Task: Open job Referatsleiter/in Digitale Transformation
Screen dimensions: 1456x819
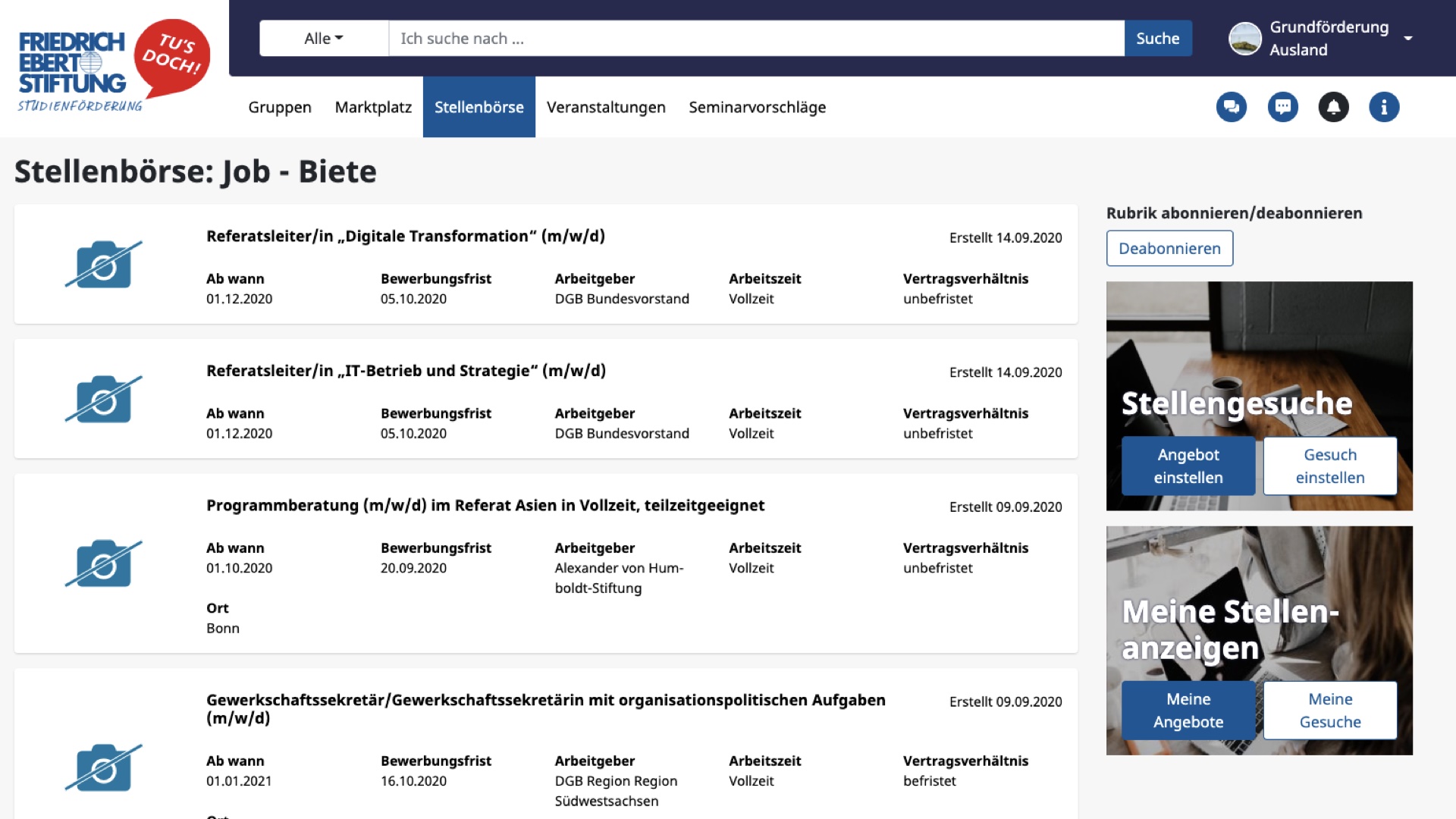Action: 406,236
